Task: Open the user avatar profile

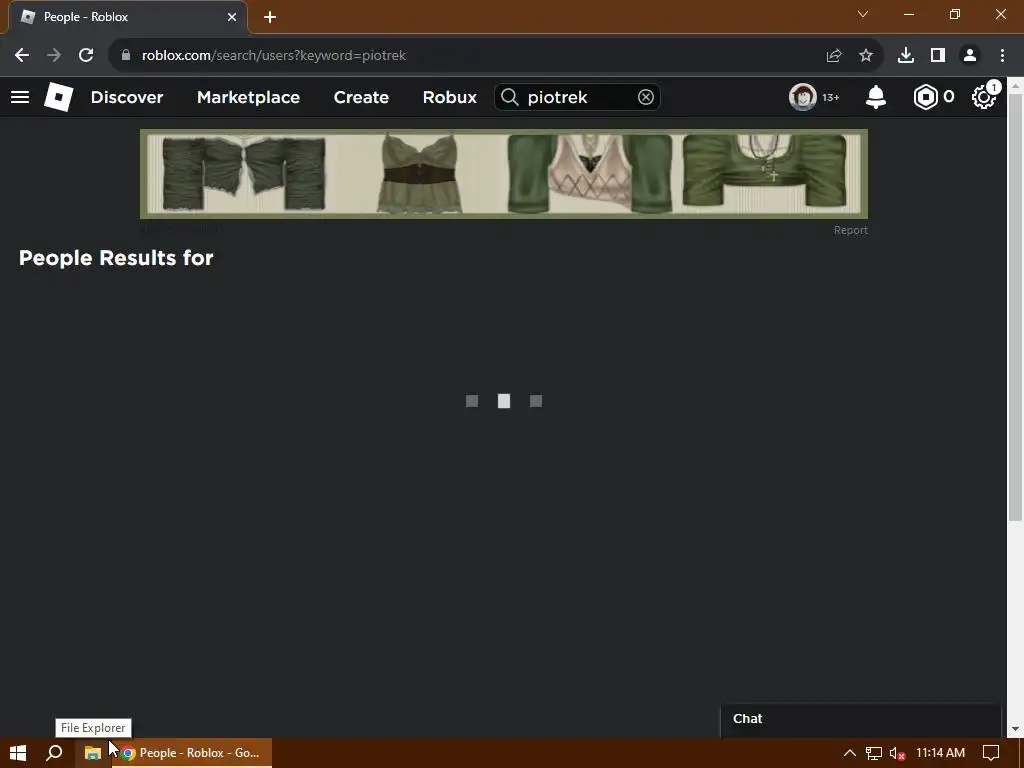Action: (x=803, y=97)
